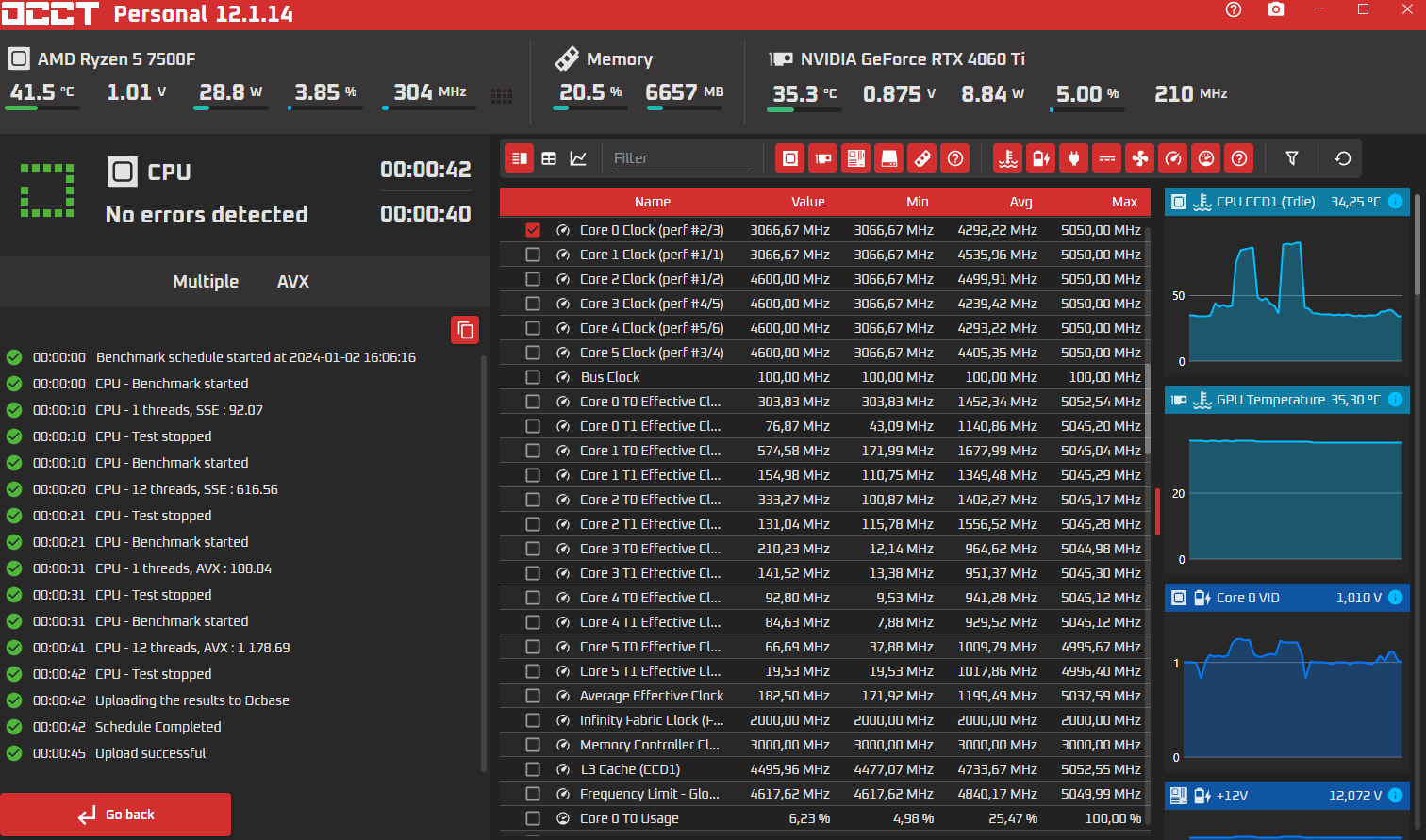This screenshot has width=1426, height=840.
Task: Open the grid icon beside the CPU stats
Action: point(502,96)
